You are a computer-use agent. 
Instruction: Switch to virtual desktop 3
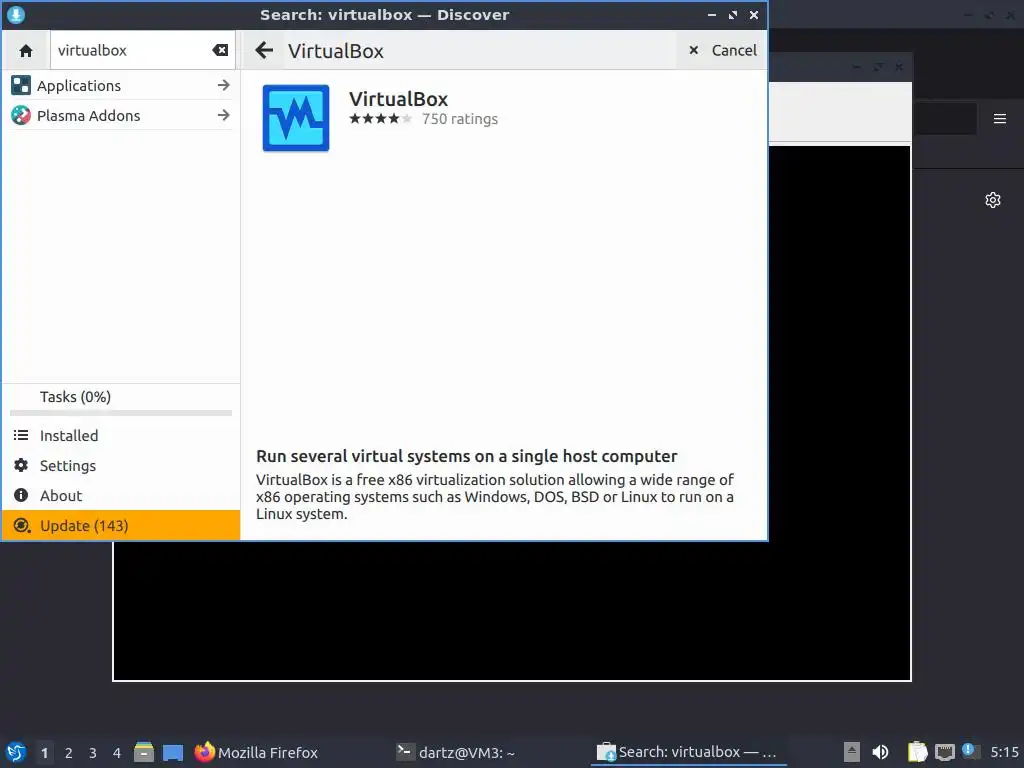93,753
